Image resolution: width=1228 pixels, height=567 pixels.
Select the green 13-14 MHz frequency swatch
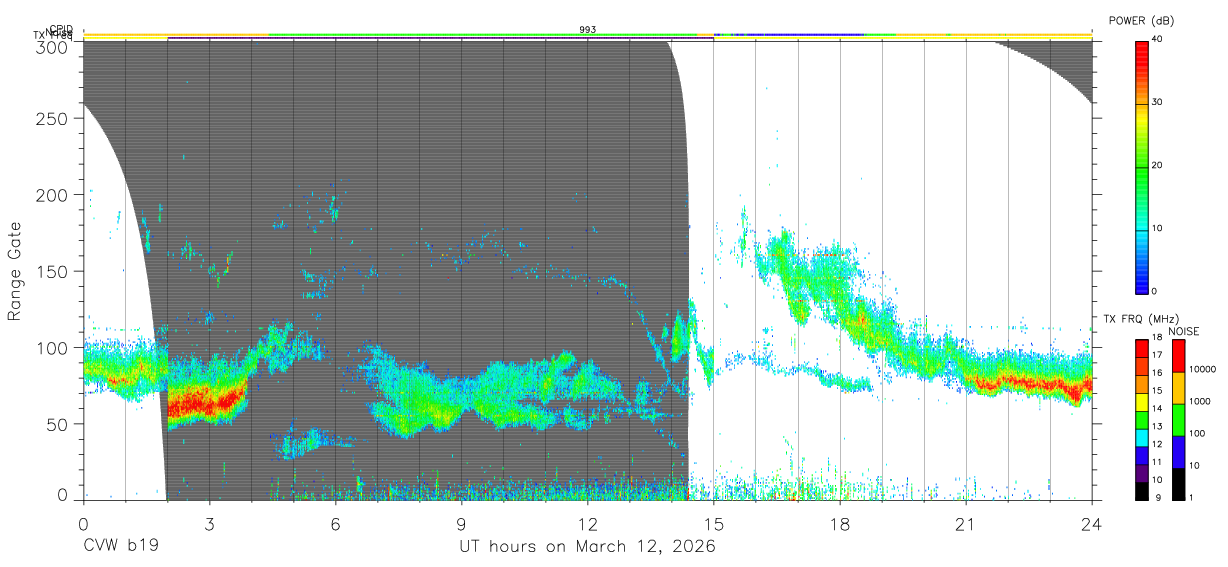[1141, 420]
